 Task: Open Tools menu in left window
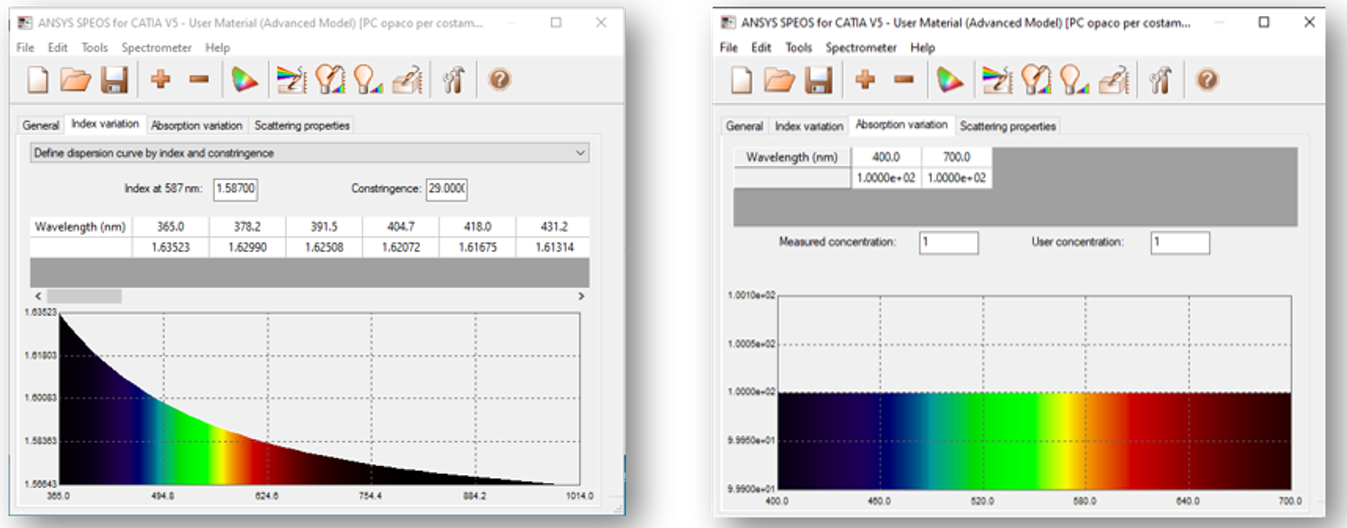(x=95, y=47)
